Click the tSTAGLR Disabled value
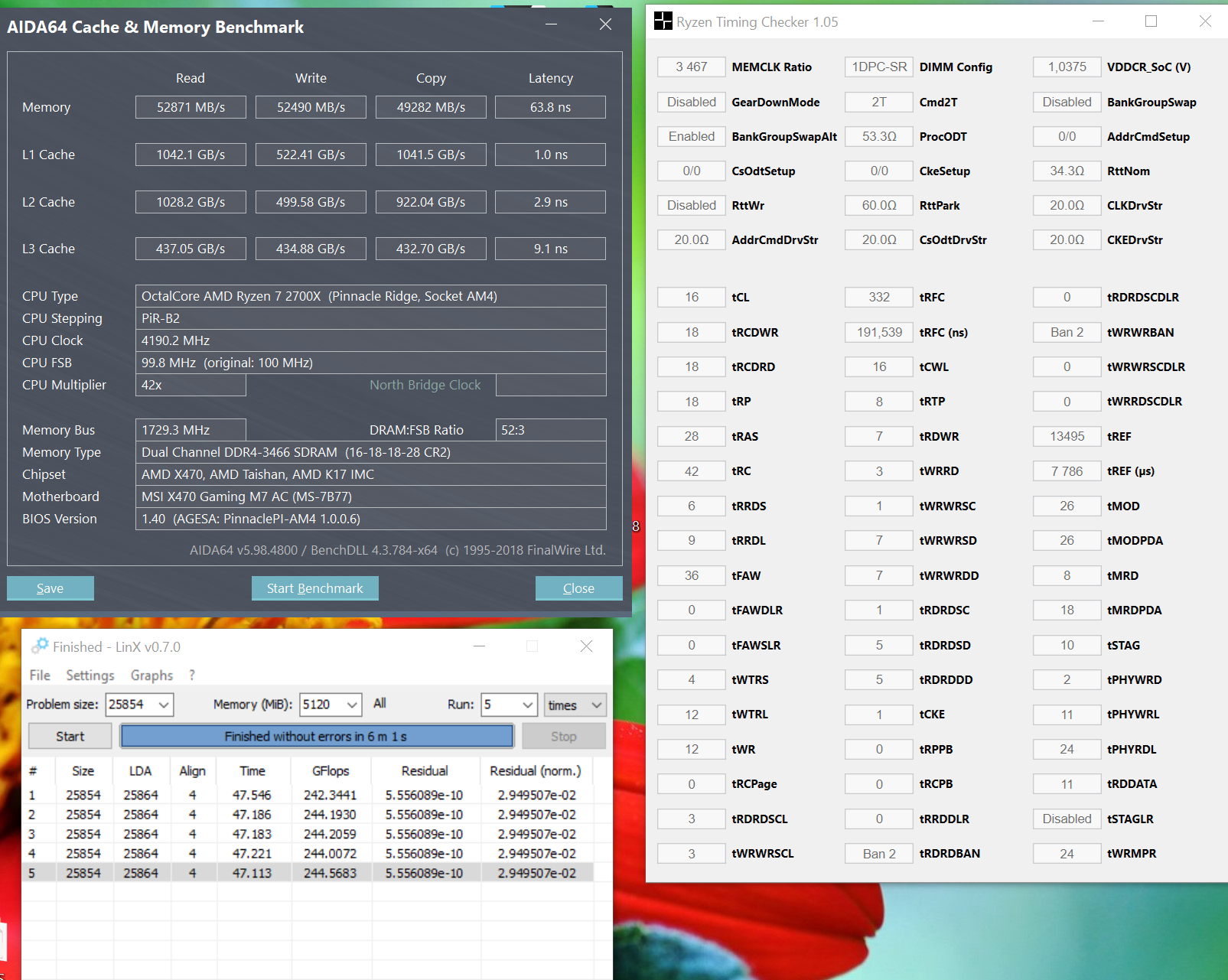The width and height of the screenshot is (1228, 980). (x=1067, y=819)
